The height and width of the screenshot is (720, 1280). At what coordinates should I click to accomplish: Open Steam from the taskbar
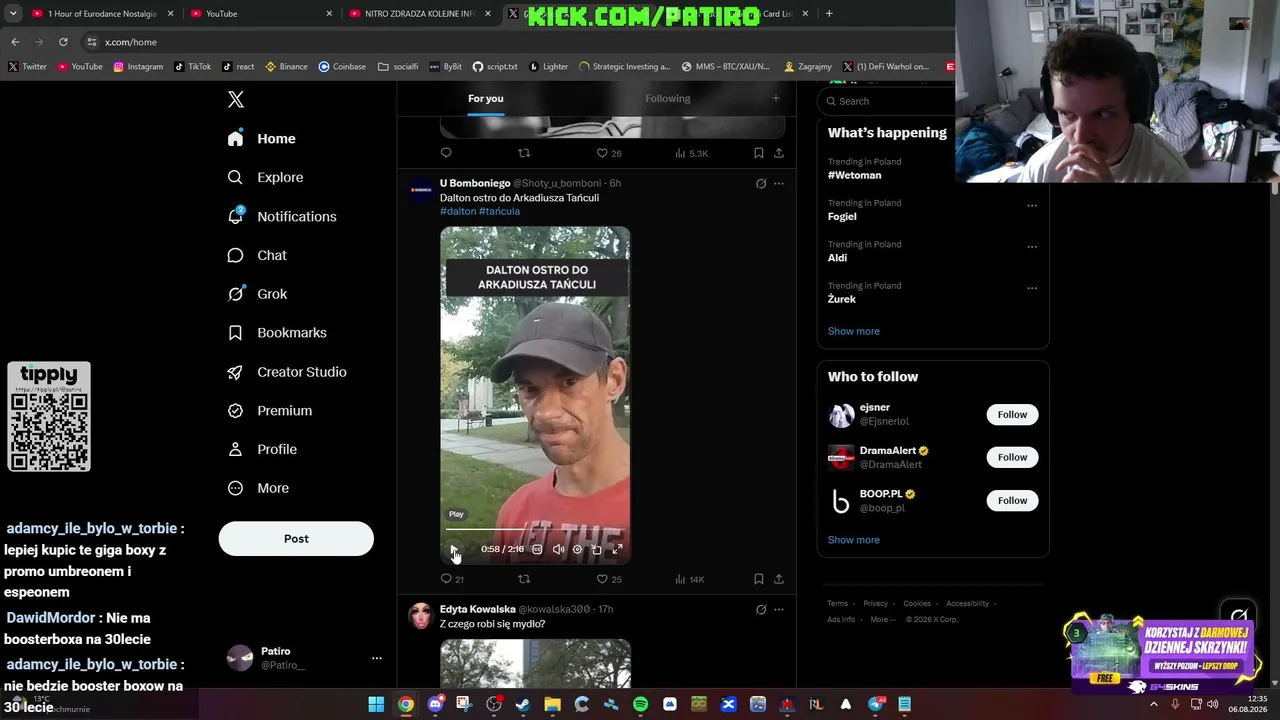(x=523, y=704)
